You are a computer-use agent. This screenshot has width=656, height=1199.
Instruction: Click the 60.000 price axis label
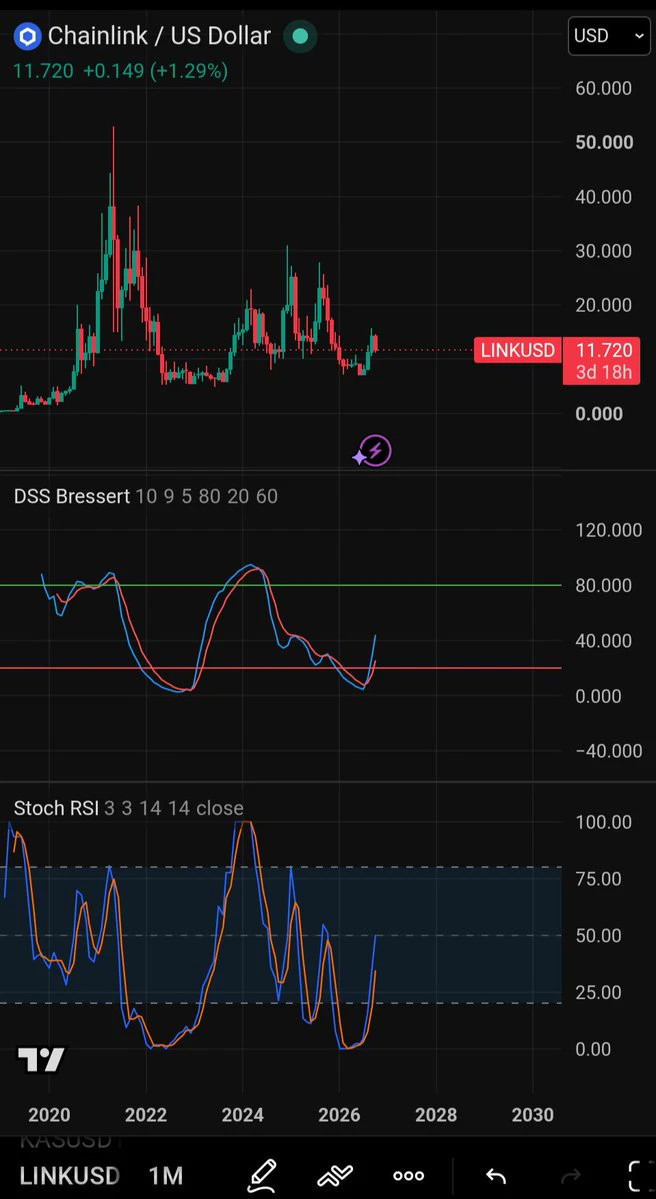tap(604, 88)
